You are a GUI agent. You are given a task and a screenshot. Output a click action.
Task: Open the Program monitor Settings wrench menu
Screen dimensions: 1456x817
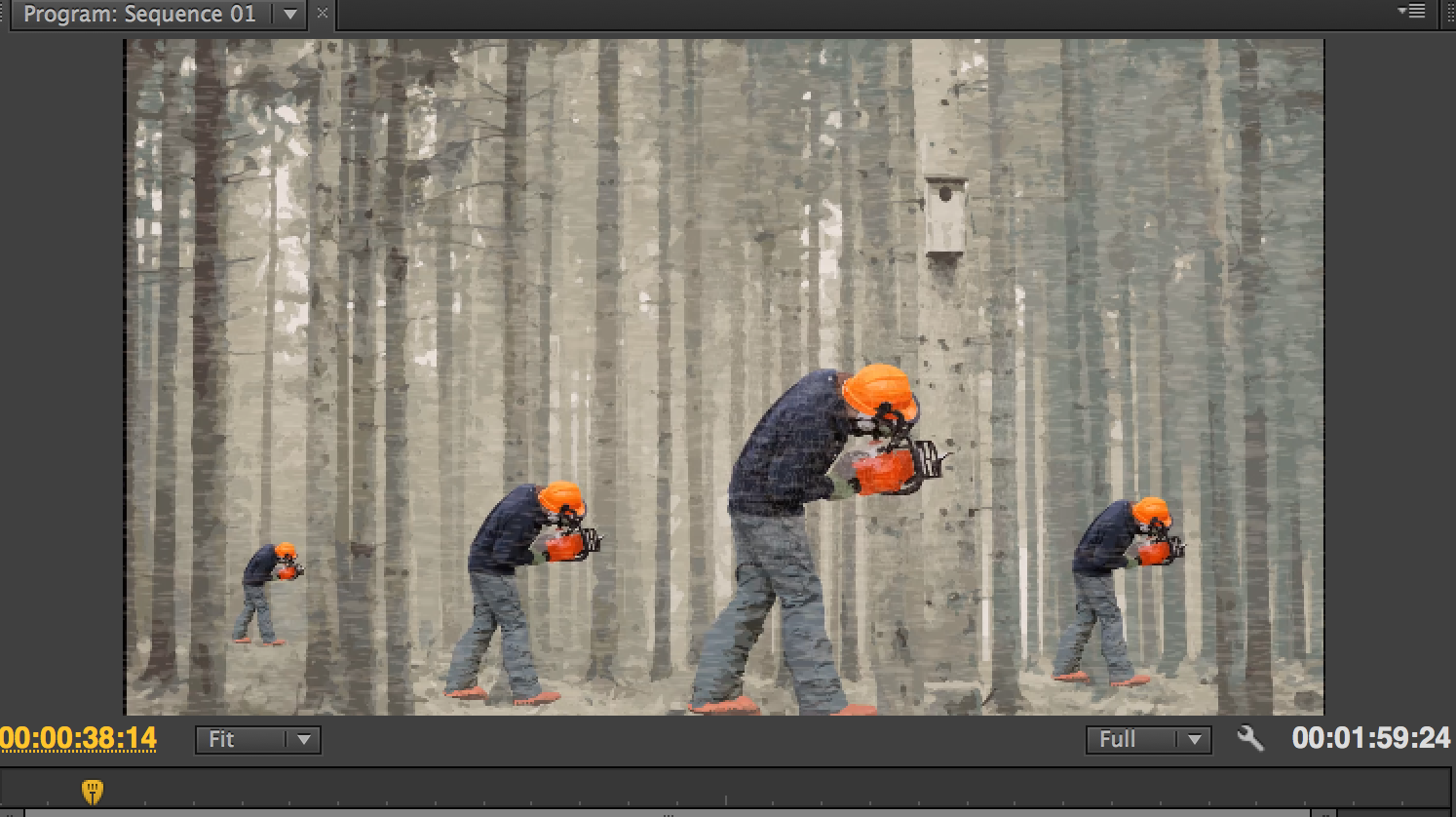(1252, 740)
